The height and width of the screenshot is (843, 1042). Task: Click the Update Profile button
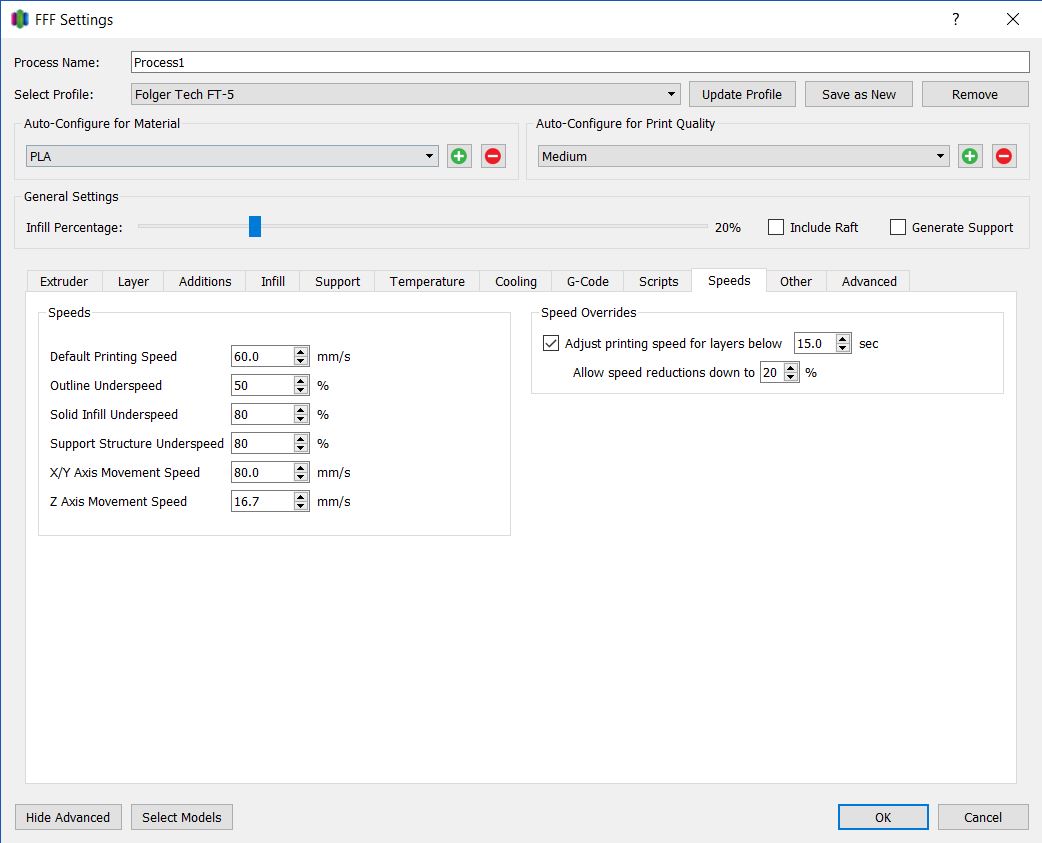pos(742,94)
